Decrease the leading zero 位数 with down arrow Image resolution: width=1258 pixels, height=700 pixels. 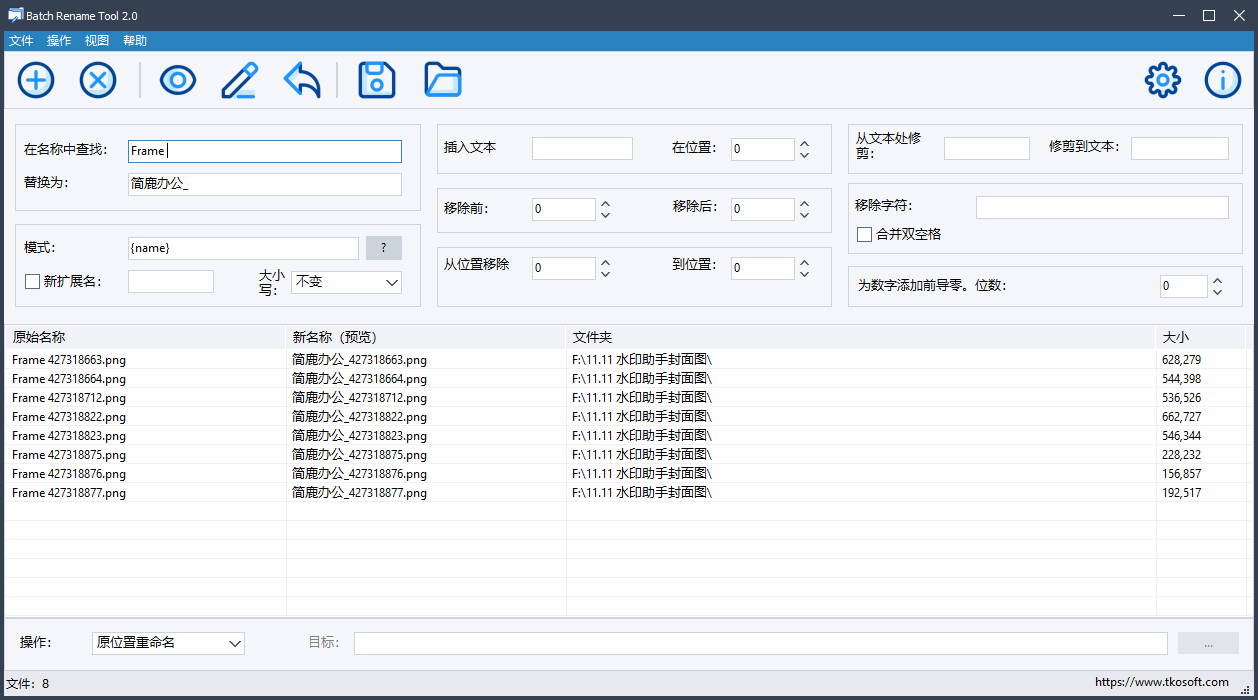tap(1217, 292)
